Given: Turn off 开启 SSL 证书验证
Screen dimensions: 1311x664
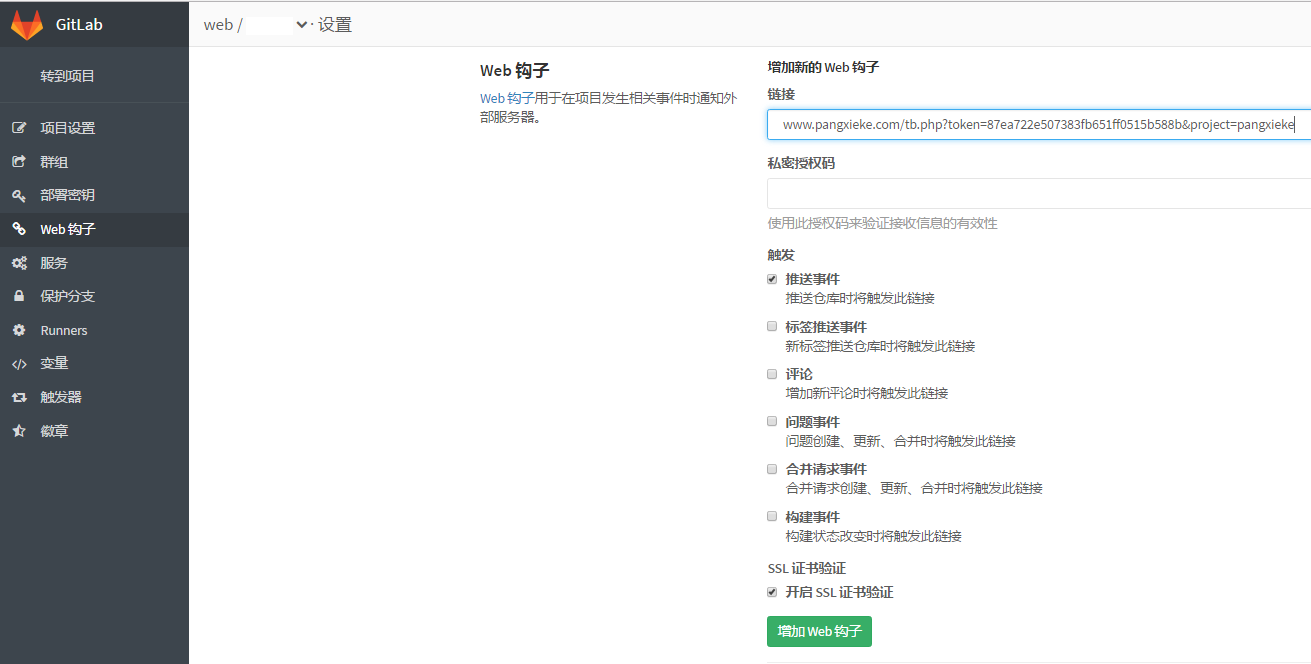Looking at the screenshot, I should pyautogui.click(x=771, y=591).
